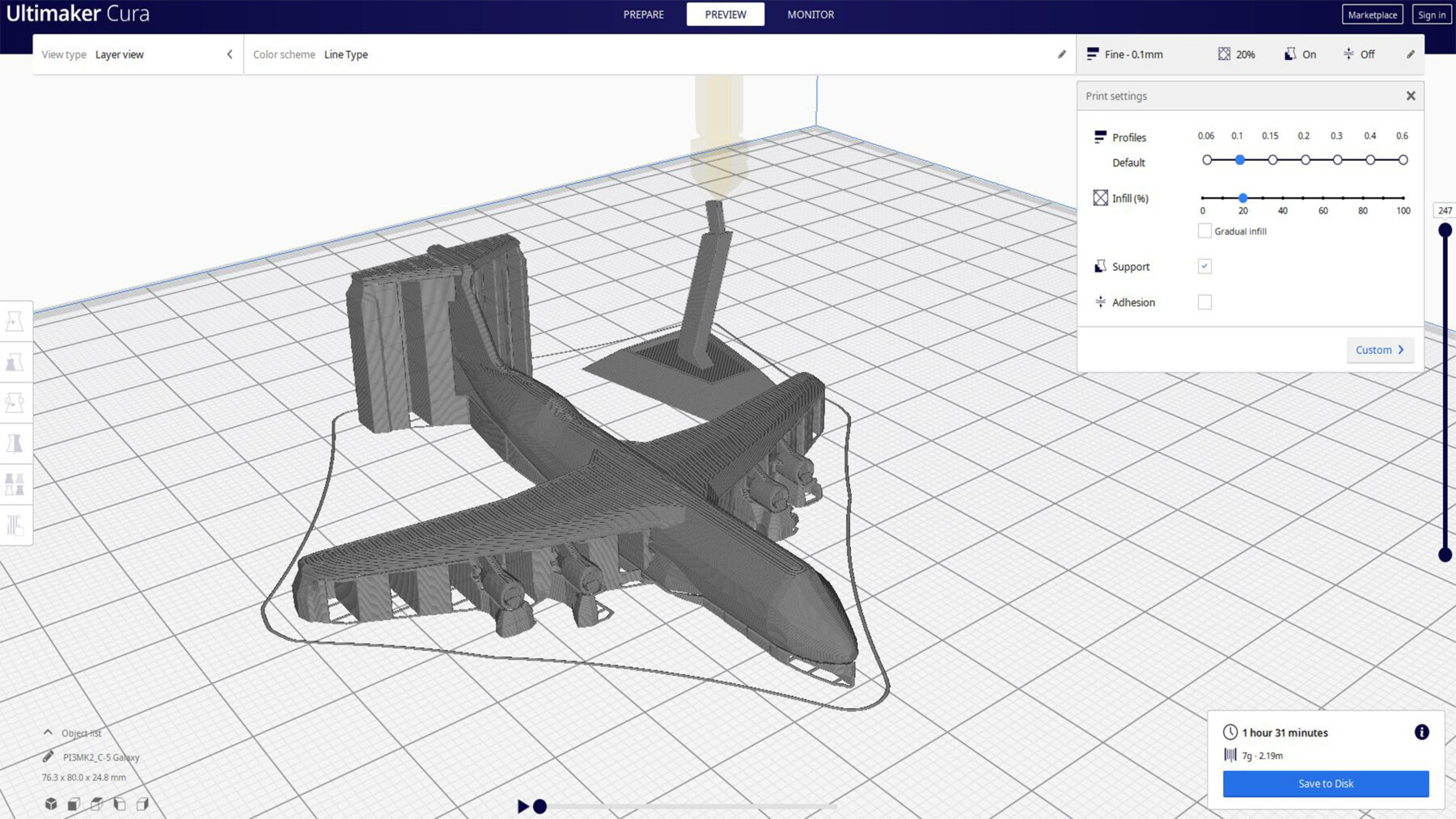Viewport: 1456px width, 819px height.
Task: Open the Line Type color scheme dropdown
Action: click(x=346, y=54)
